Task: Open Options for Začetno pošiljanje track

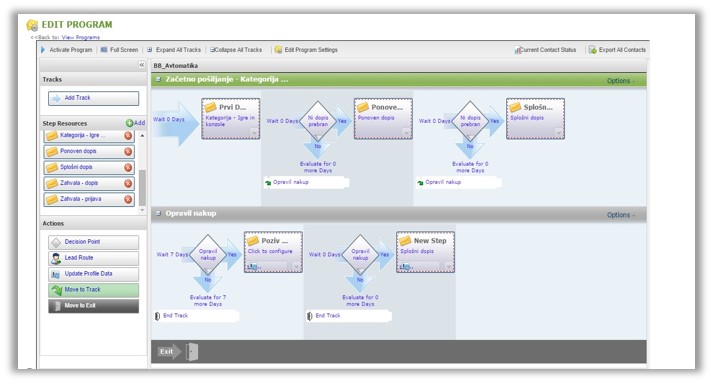Action: pos(620,81)
